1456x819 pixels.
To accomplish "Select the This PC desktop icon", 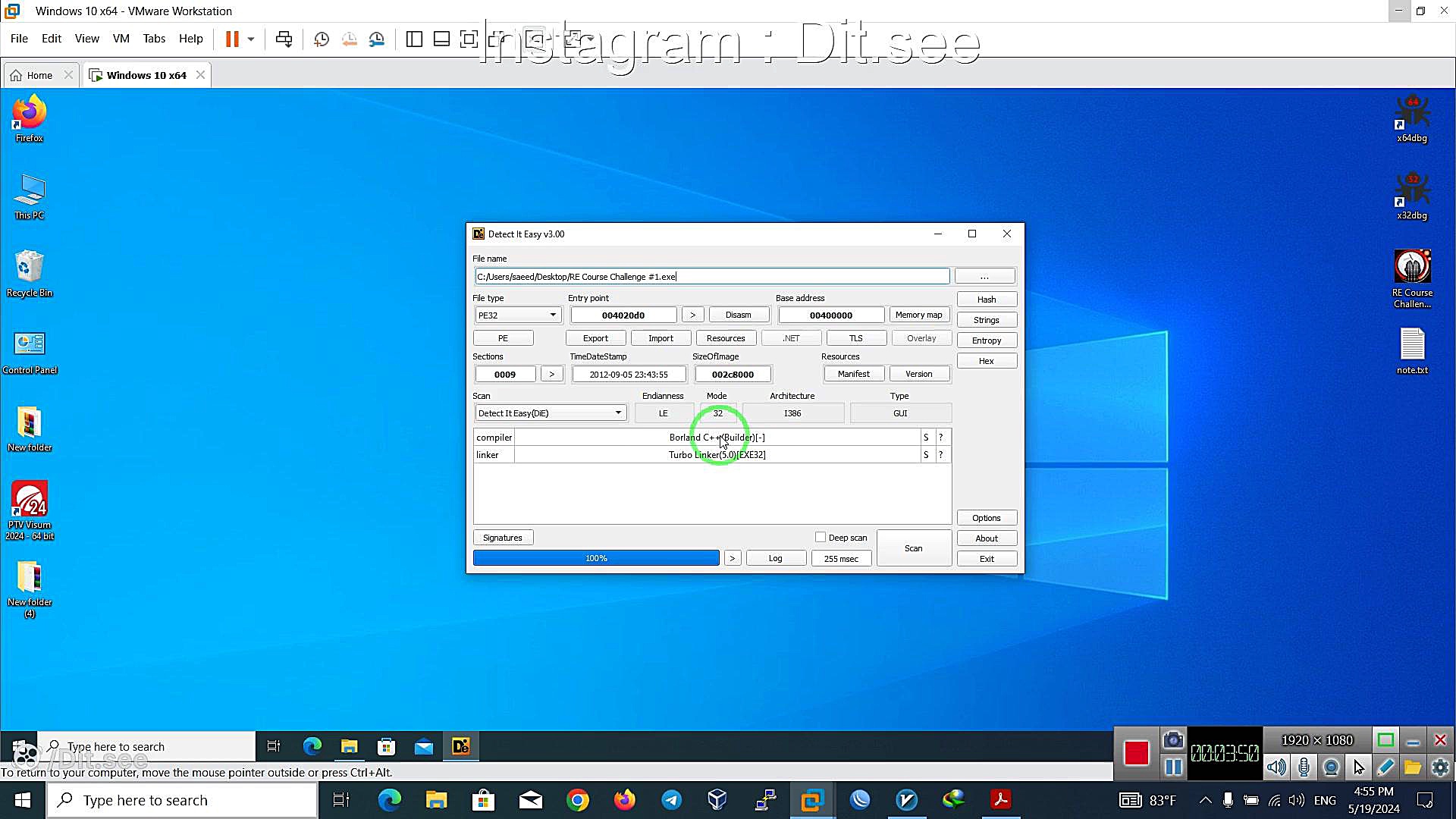I will click(30, 196).
